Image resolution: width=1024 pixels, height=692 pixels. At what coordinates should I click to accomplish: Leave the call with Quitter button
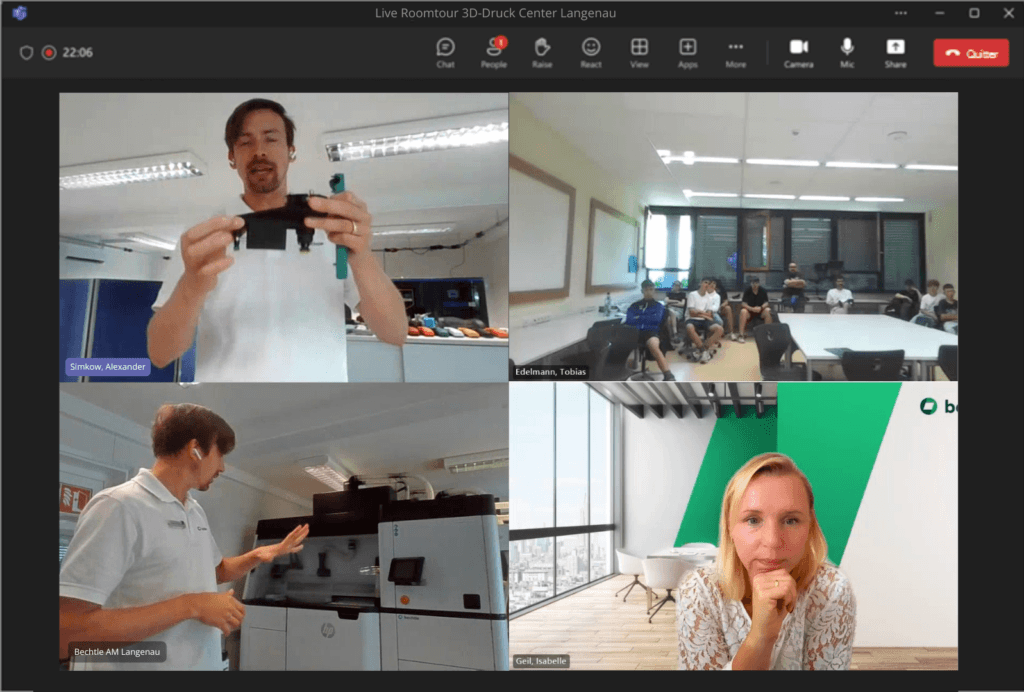(971, 53)
